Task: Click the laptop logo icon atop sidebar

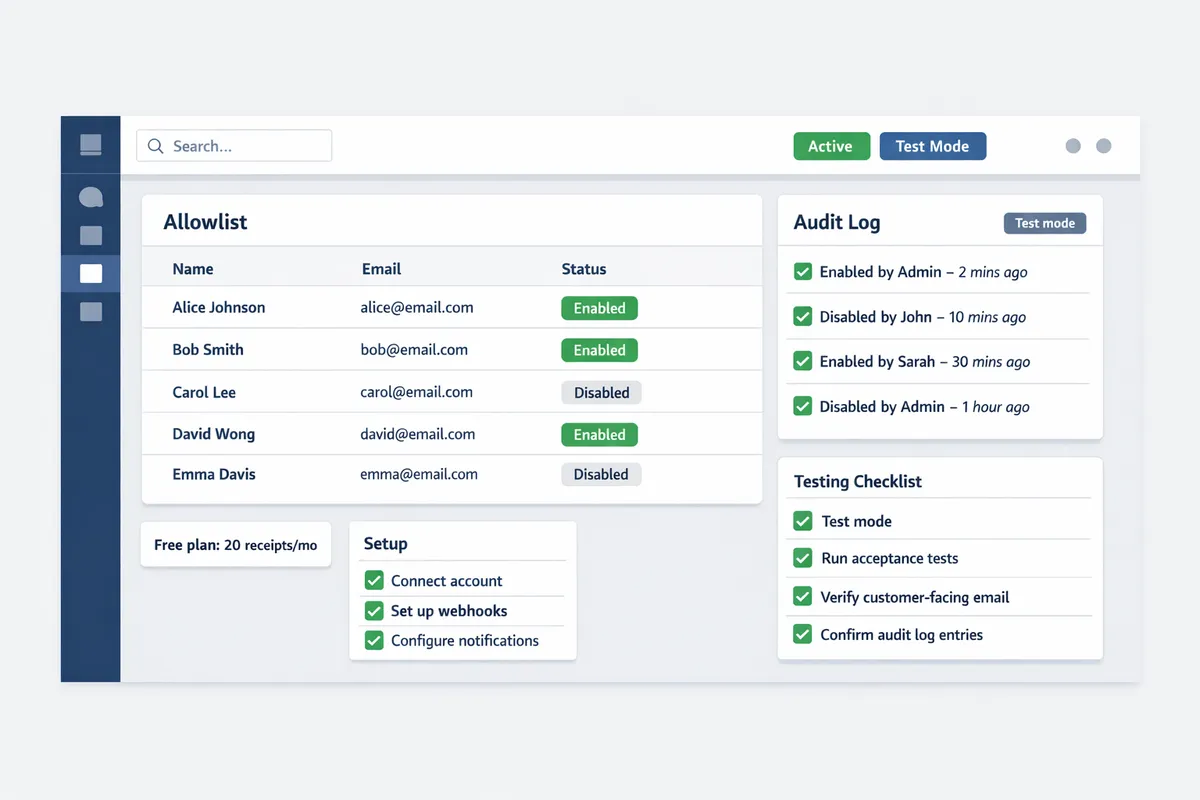Action: tap(91, 146)
